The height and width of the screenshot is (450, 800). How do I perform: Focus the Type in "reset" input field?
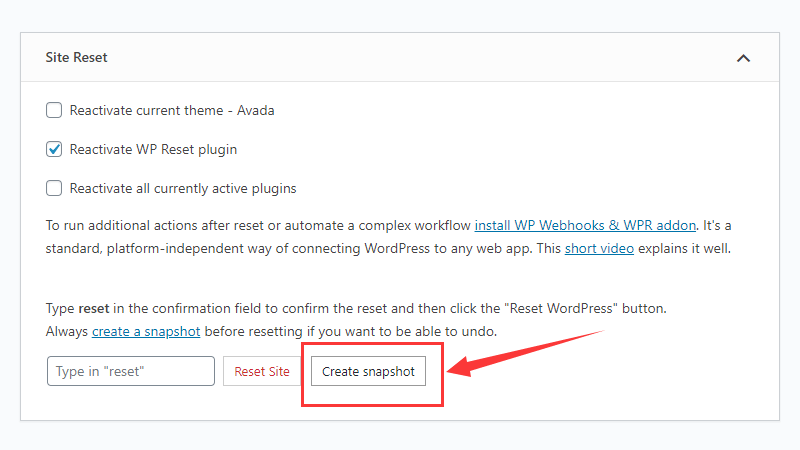coord(131,371)
